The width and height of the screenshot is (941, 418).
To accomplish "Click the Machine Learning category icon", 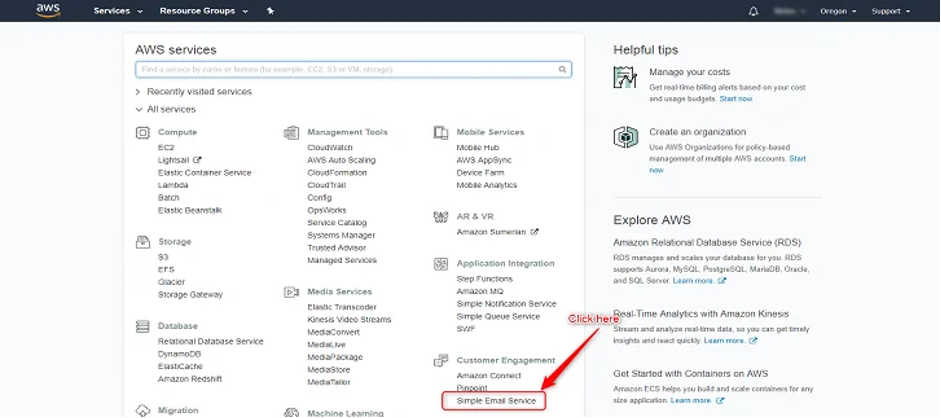I will pos(292,413).
